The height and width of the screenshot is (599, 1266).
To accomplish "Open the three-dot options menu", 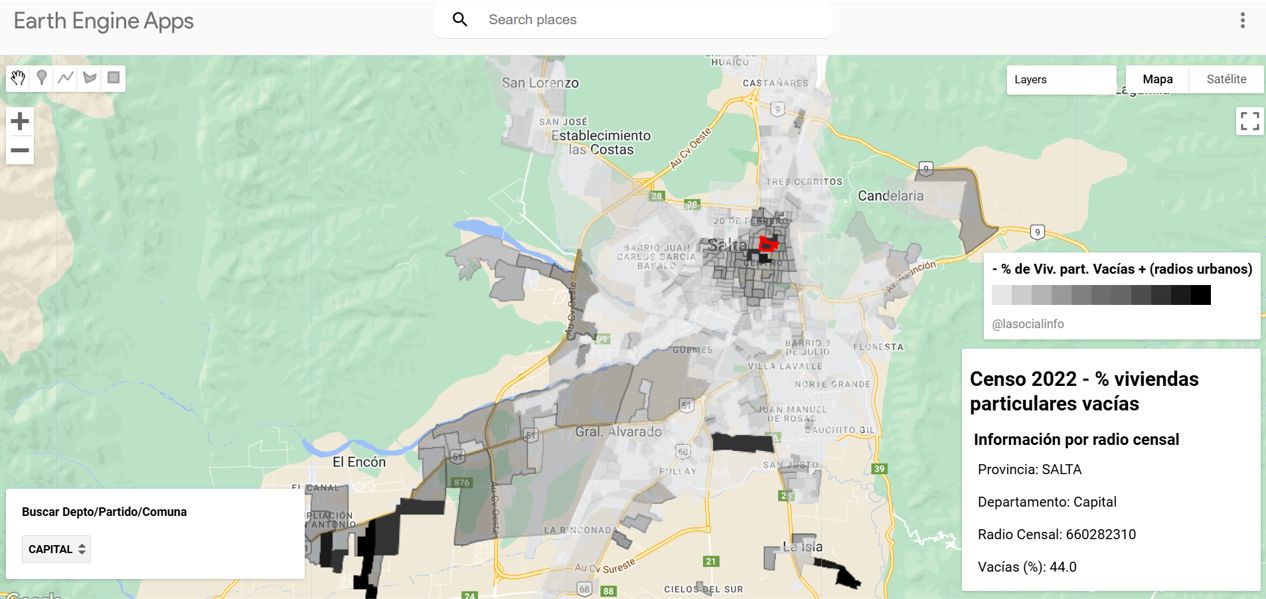I will pos(1242,20).
